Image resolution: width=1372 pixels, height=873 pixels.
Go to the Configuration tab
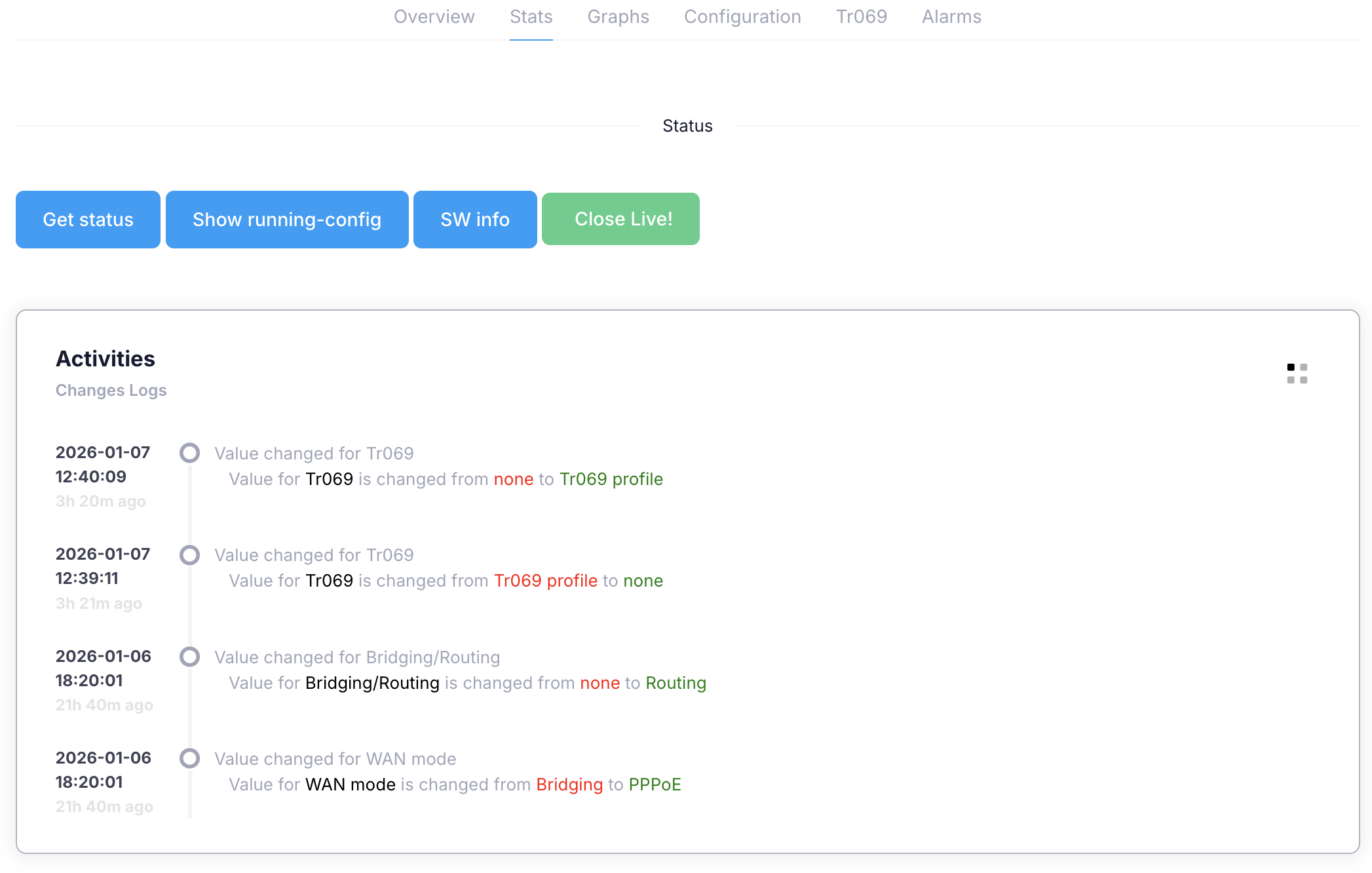coord(742,17)
